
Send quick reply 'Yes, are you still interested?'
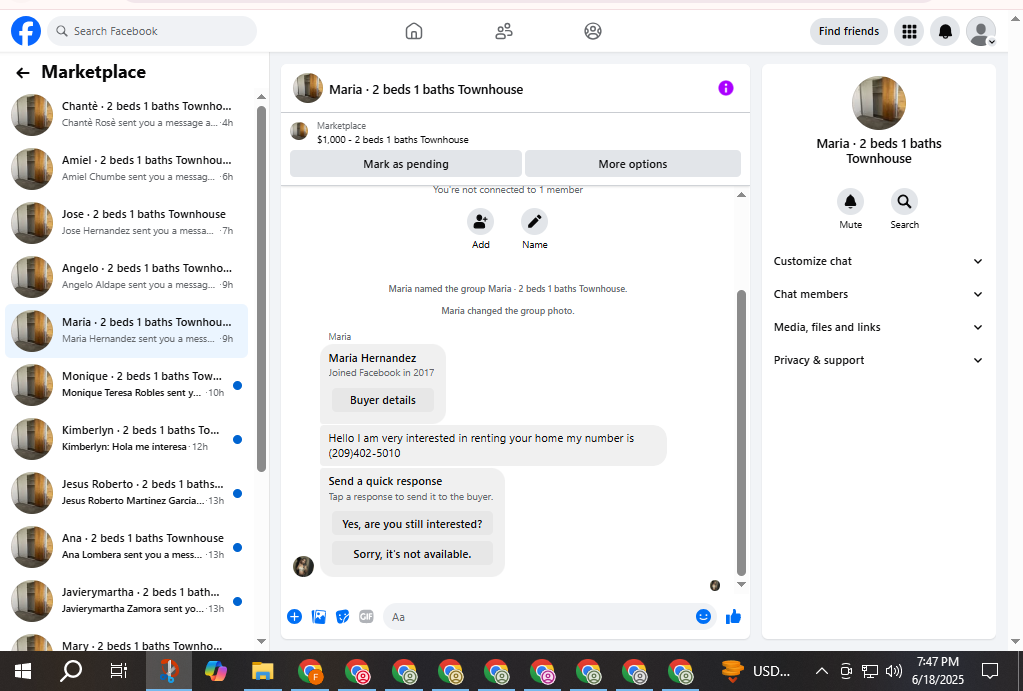pos(412,524)
